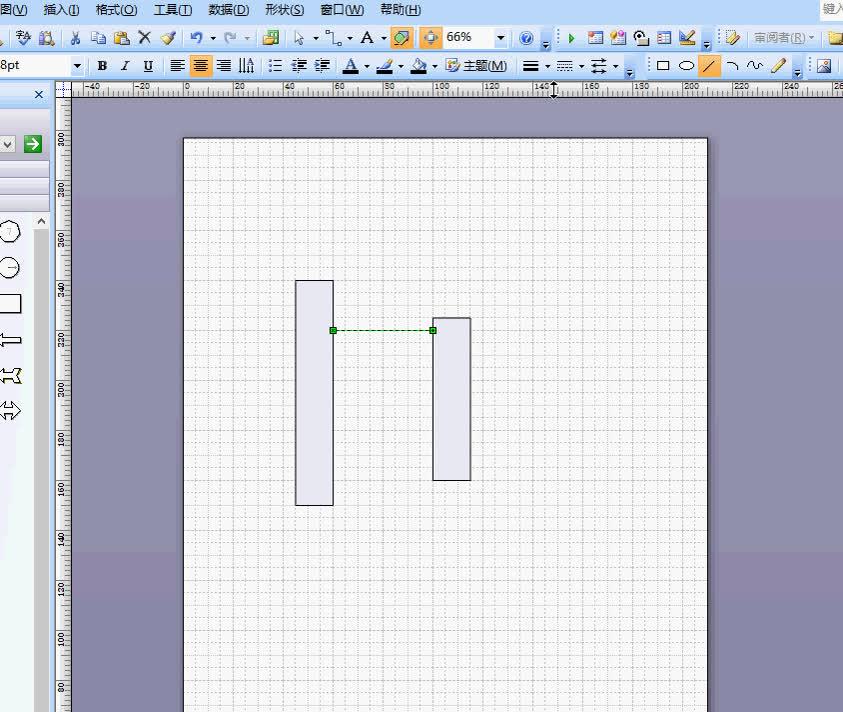
Task: Click the green play macro icon
Action: coord(571,38)
